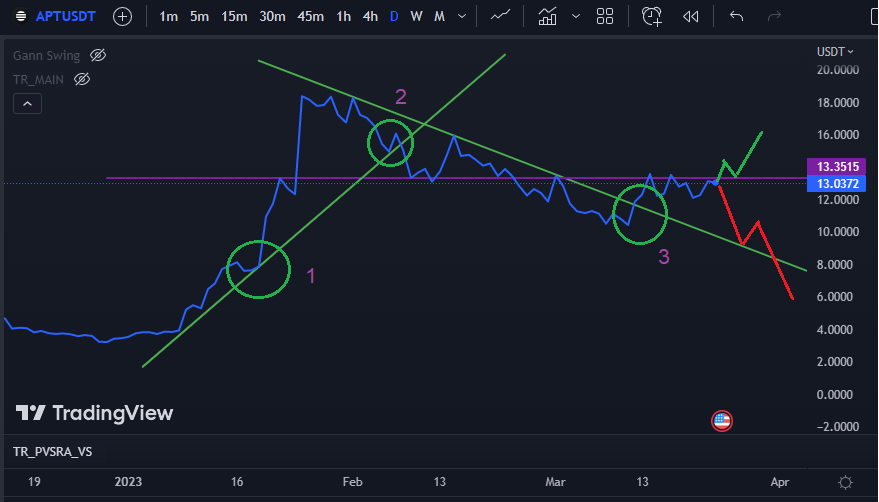Toggle visibility of the Gann Swing indicator
Screen dimensions: 879x502
(98, 55)
